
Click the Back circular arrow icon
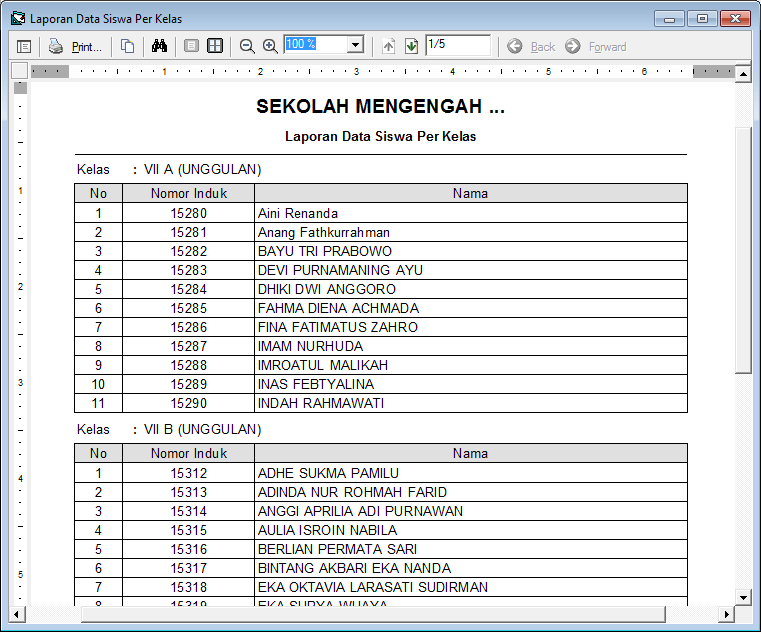tap(515, 47)
